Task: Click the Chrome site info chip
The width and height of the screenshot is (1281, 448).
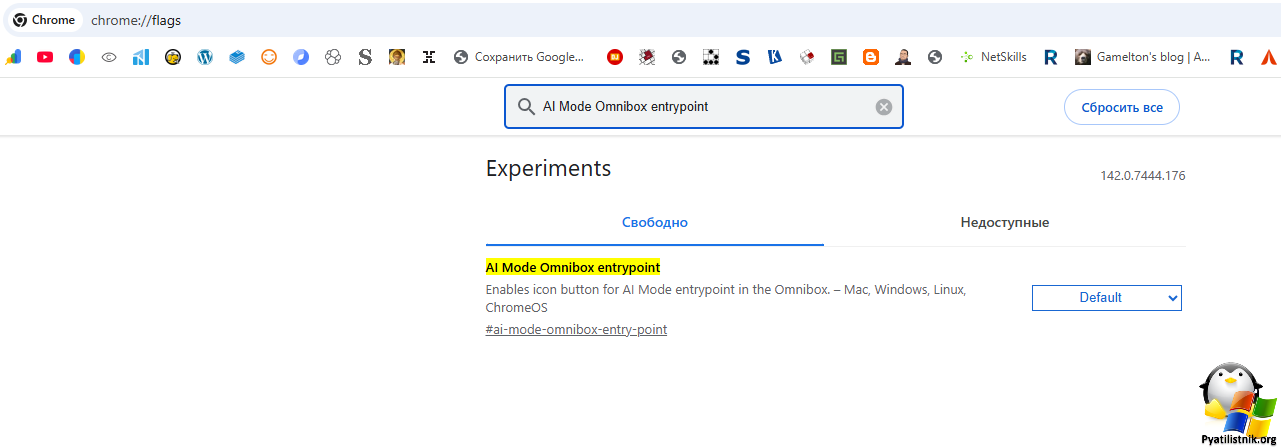Action: coord(45,20)
